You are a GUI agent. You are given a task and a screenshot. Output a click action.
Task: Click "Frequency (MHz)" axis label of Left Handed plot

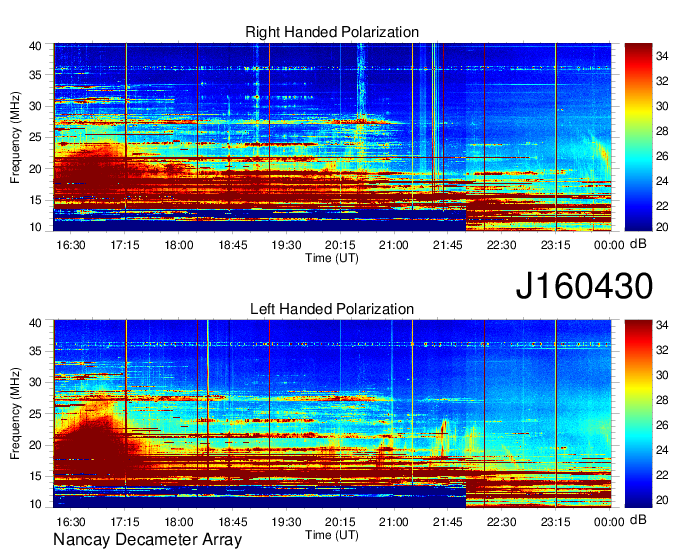[15, 414]
